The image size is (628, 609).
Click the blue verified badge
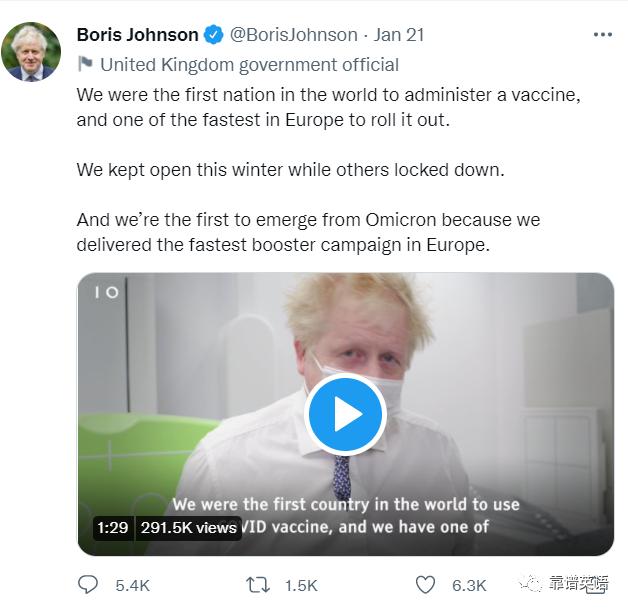tap(214, 35)
